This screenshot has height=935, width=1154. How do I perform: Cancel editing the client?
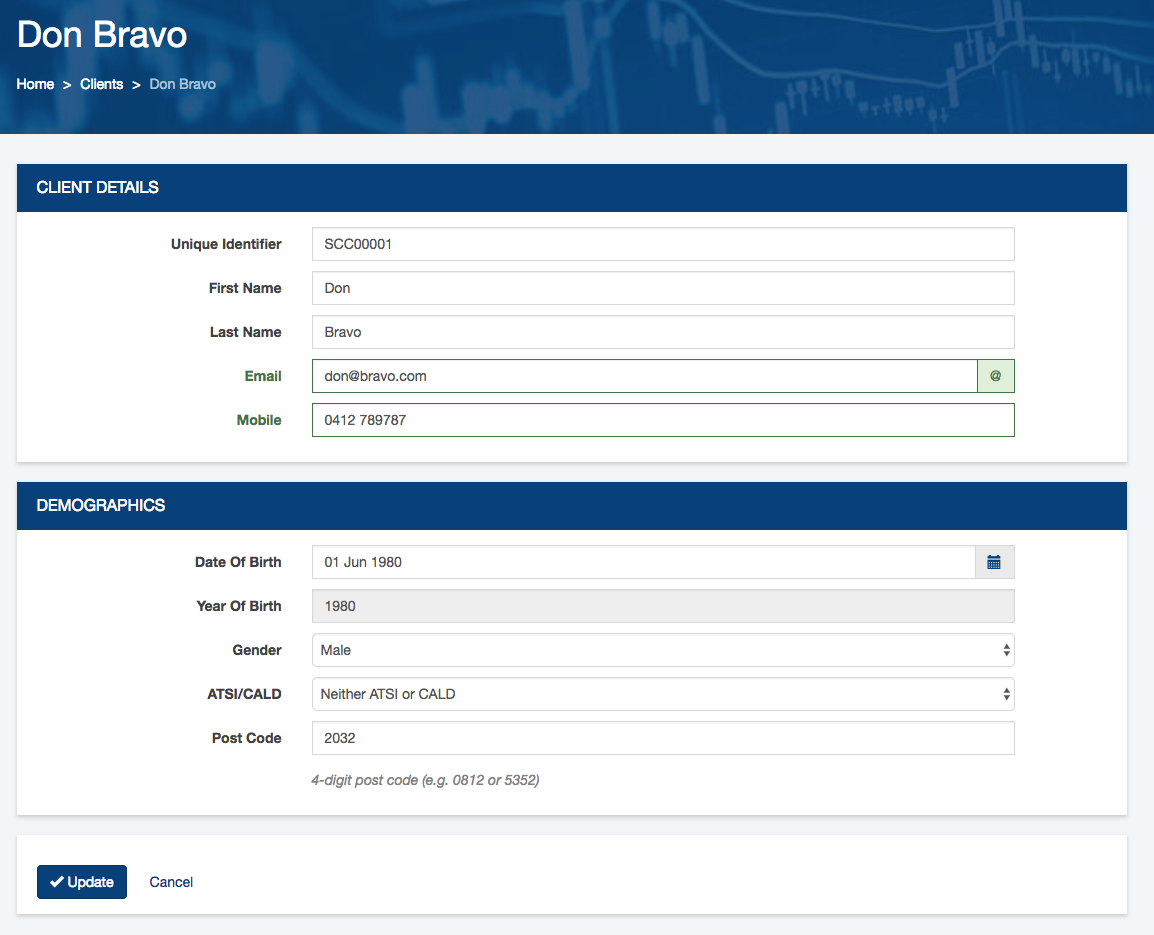click(x=171, y=882)
